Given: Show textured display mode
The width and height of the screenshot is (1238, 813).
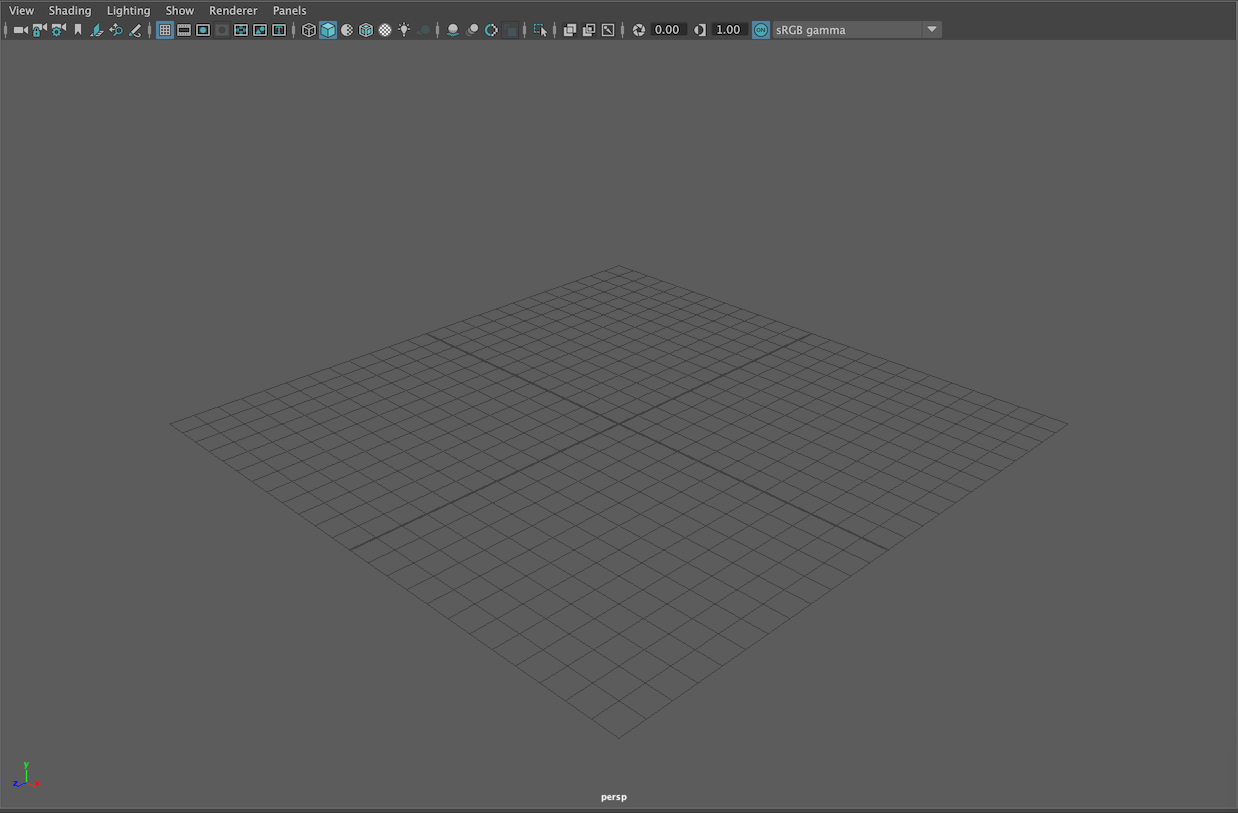Looking at the screenshot, I should click(385, 30).
